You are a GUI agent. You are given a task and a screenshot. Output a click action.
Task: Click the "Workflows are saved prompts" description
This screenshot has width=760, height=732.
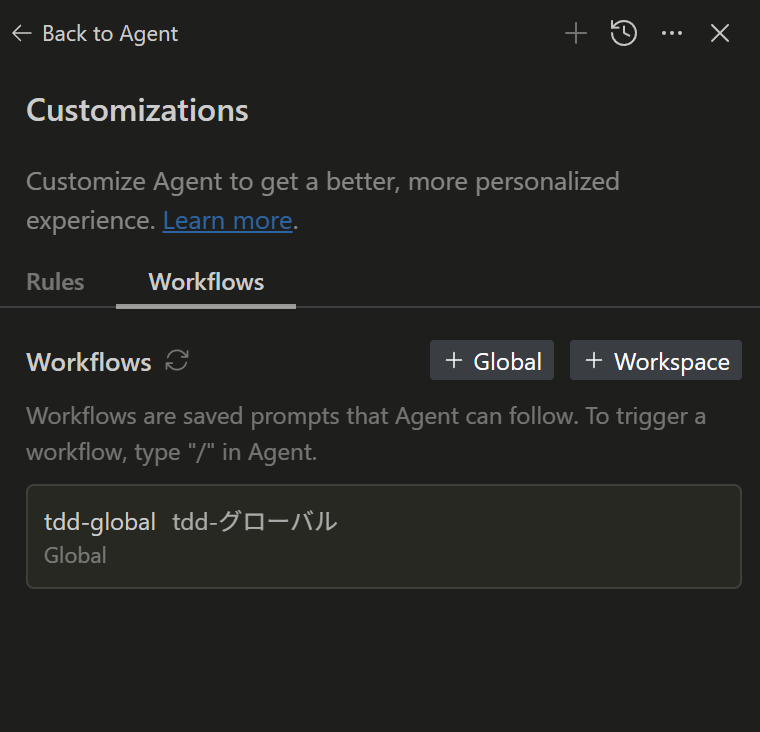[x=365, y=434]
